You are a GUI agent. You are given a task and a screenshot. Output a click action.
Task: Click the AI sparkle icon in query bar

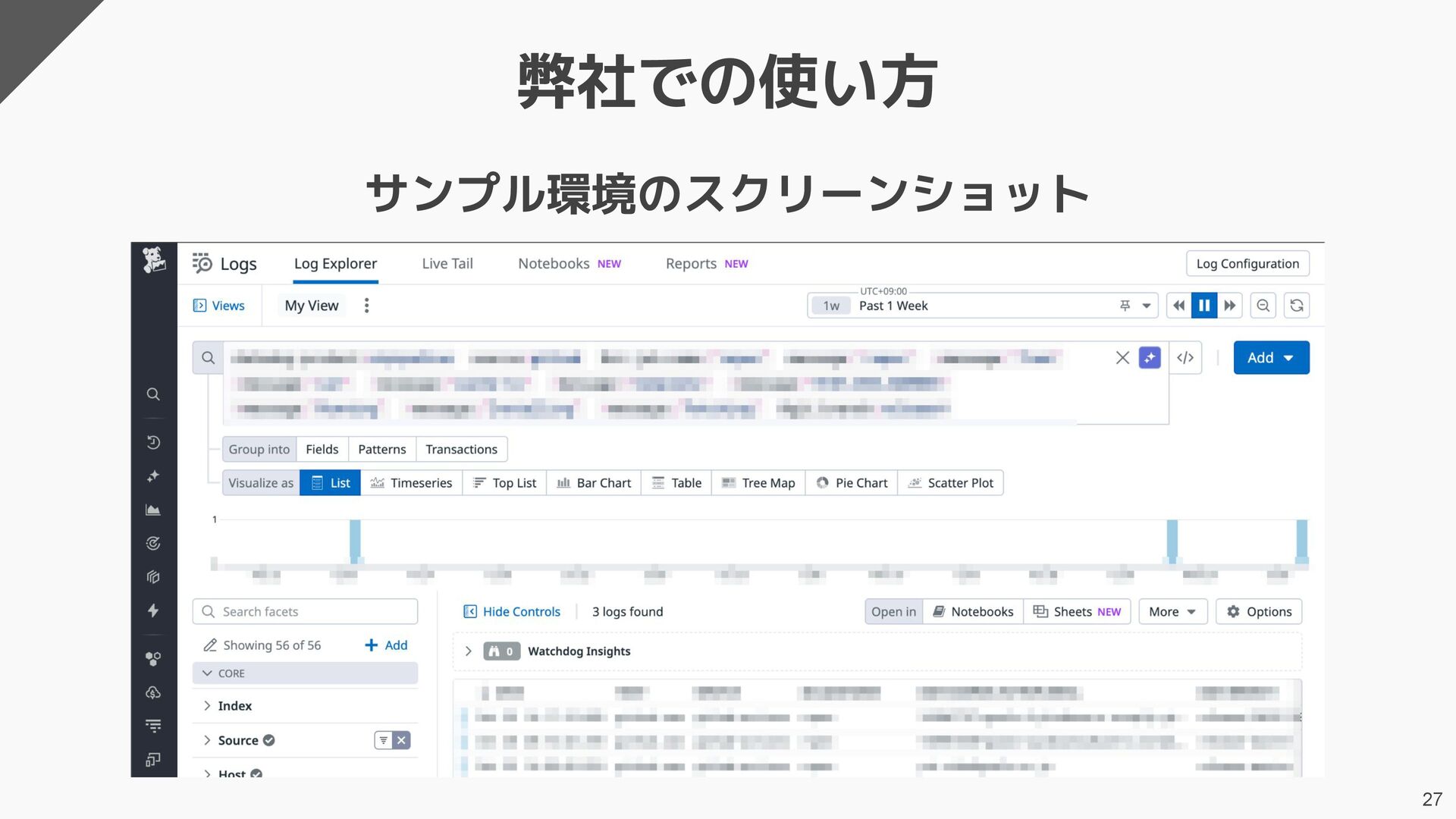coord(1150,358)
